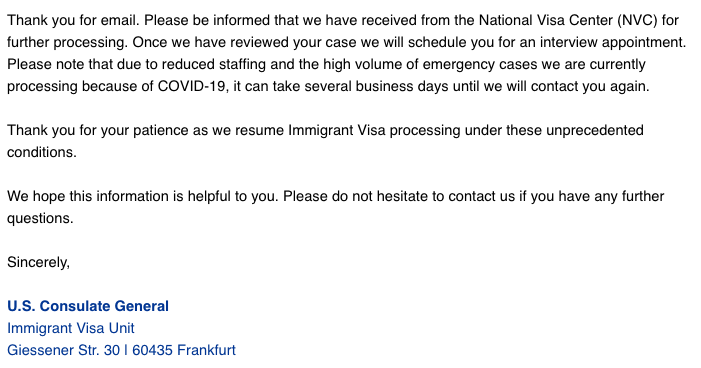Click the word conditions ending the second paragraph

pos(42,152)
